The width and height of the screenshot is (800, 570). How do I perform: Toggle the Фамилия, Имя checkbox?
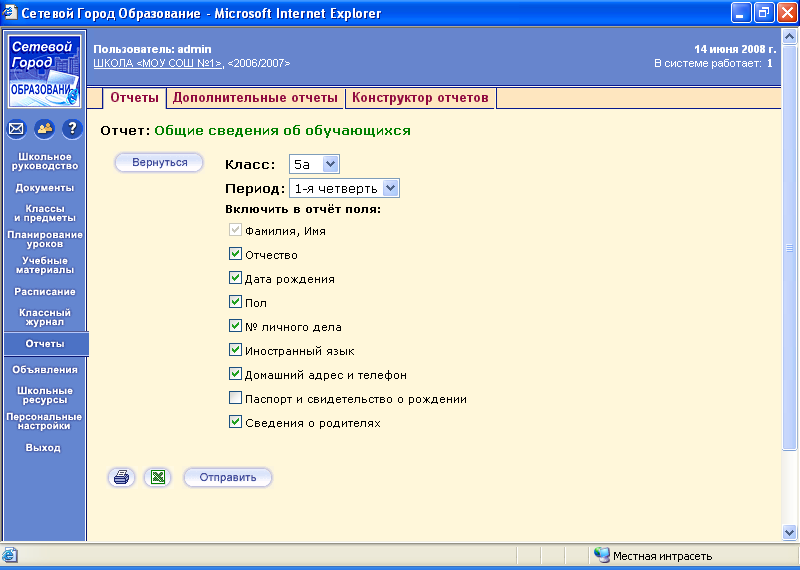pos(235,230)
